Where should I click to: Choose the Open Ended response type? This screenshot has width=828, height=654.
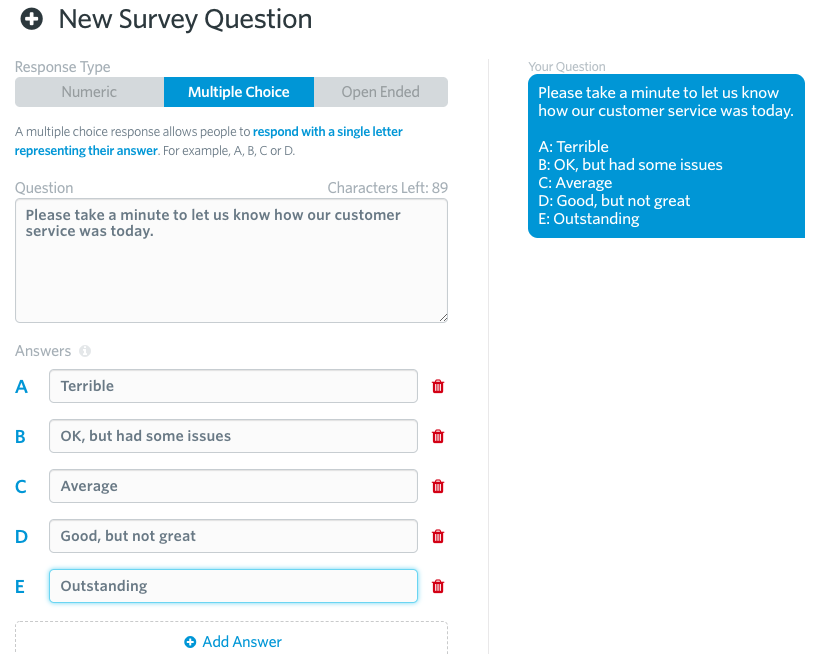point(380,92)
